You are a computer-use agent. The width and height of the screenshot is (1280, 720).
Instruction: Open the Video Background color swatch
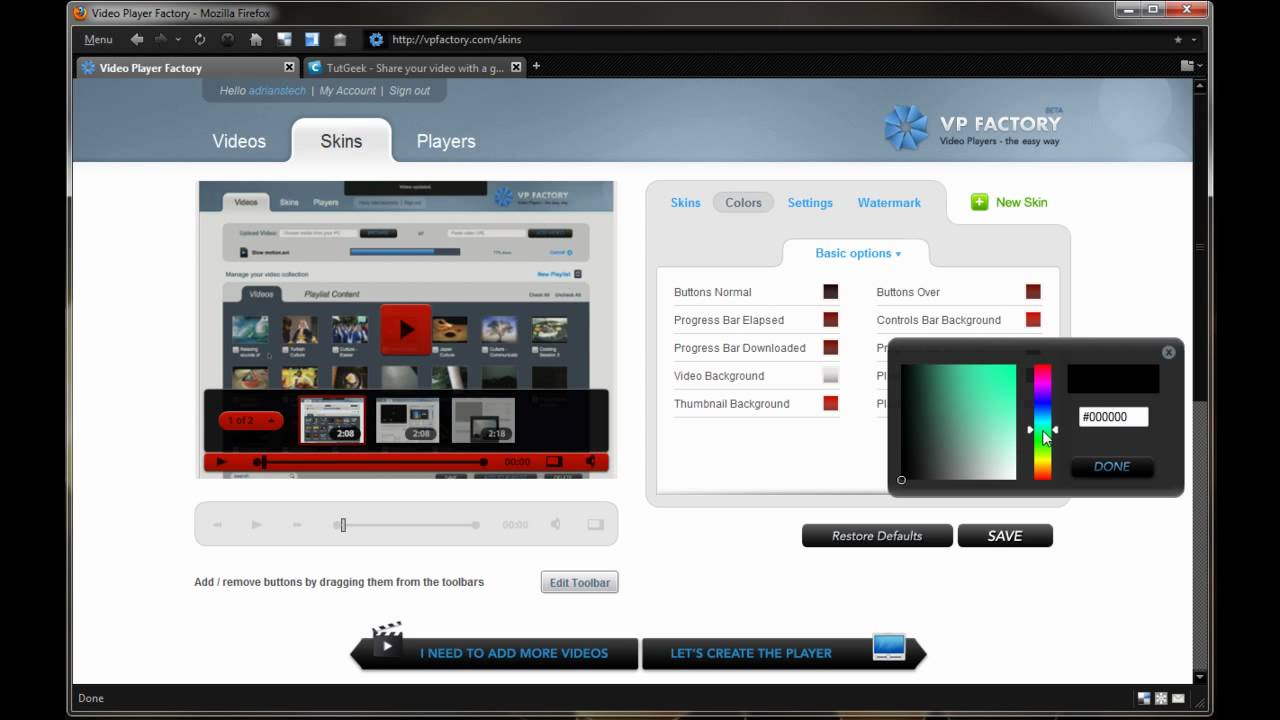830,376
